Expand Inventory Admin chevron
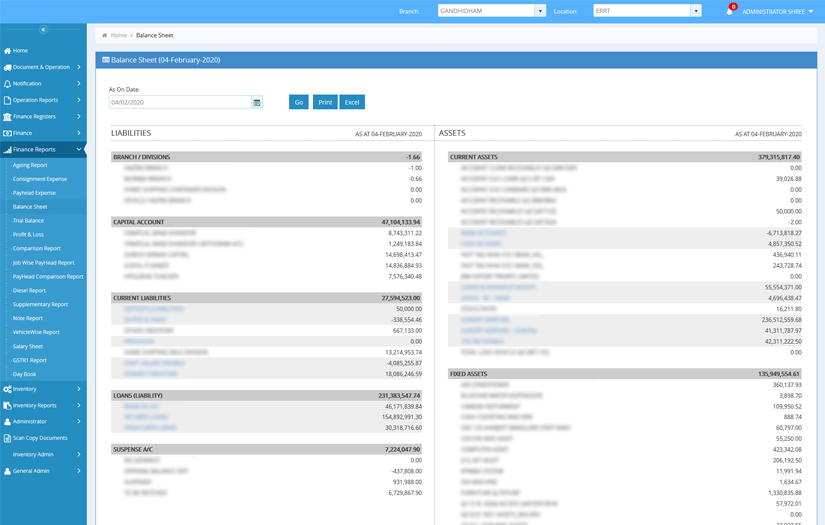 79,455
